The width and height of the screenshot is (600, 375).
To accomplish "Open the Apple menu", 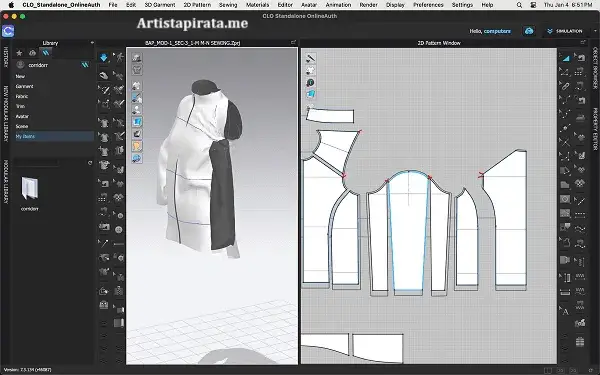I will (11, 5).
